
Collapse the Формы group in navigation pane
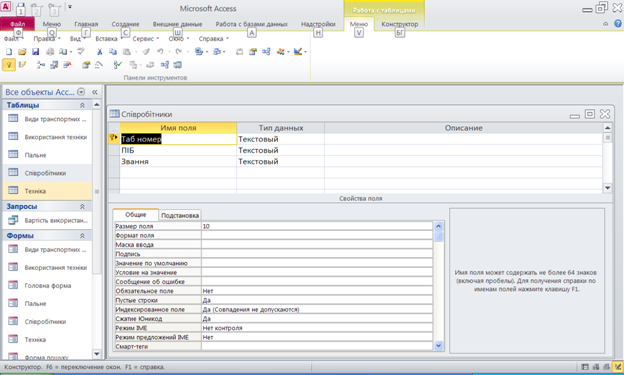[82, 236]
